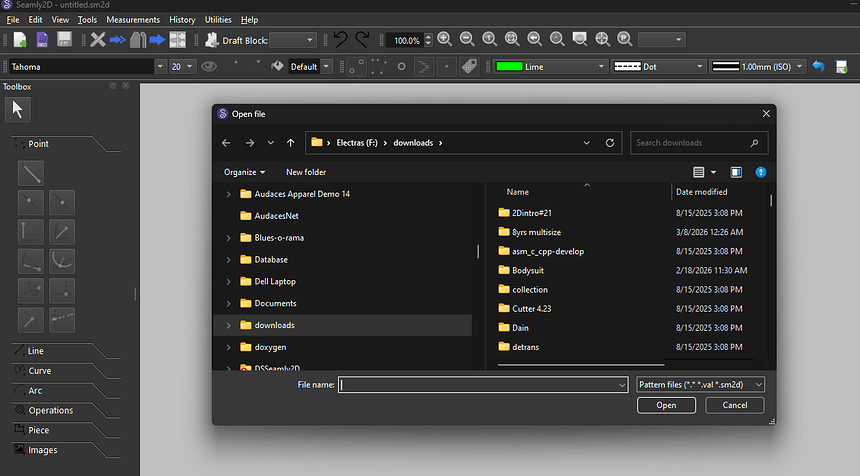Open the Draft Block dropdown
Screen dimensions: 860x476
tap(293, 39)
